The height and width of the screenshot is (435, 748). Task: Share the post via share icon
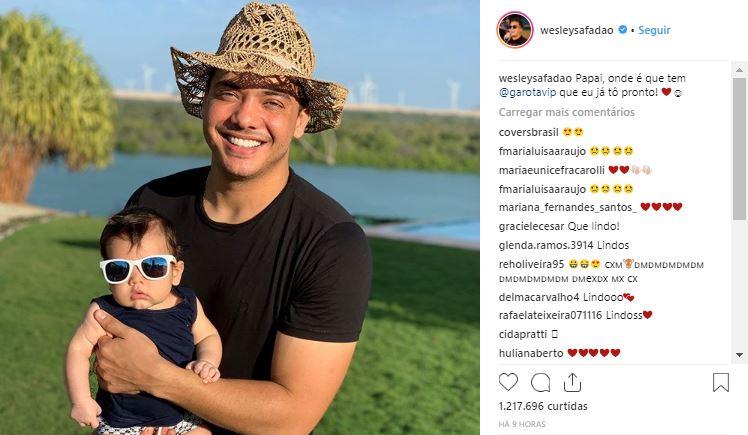tap(572, 382)
